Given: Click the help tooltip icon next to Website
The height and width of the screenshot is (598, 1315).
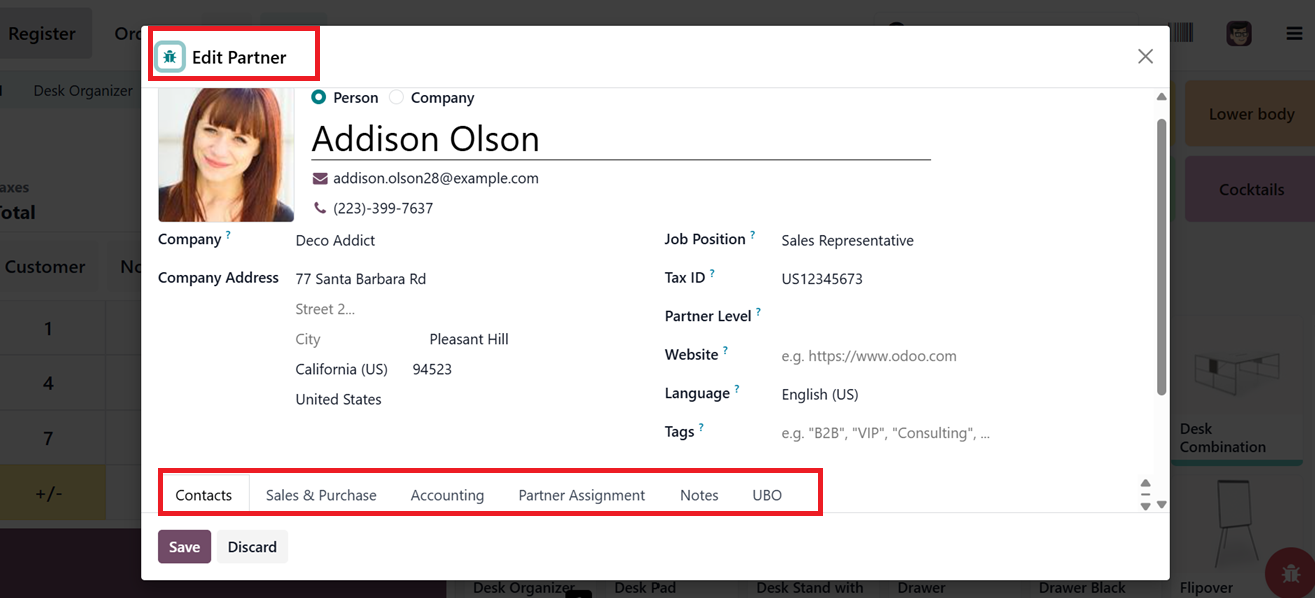Looking at the screenshot, I should (725, 351).
